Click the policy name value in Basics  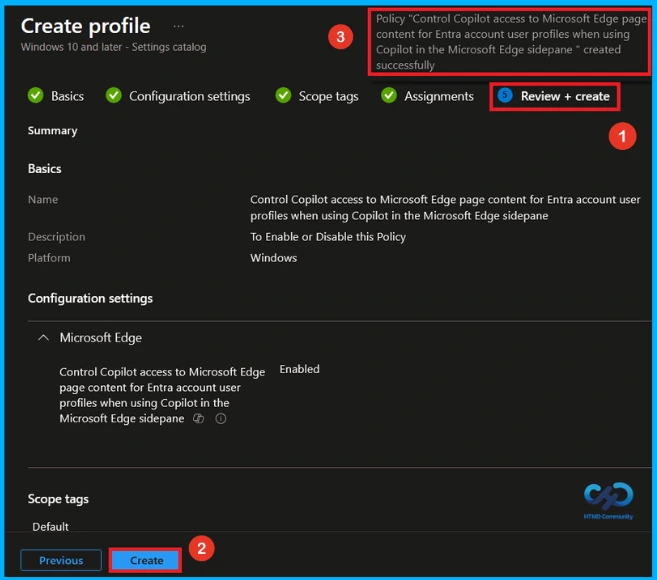coord(445,207)
